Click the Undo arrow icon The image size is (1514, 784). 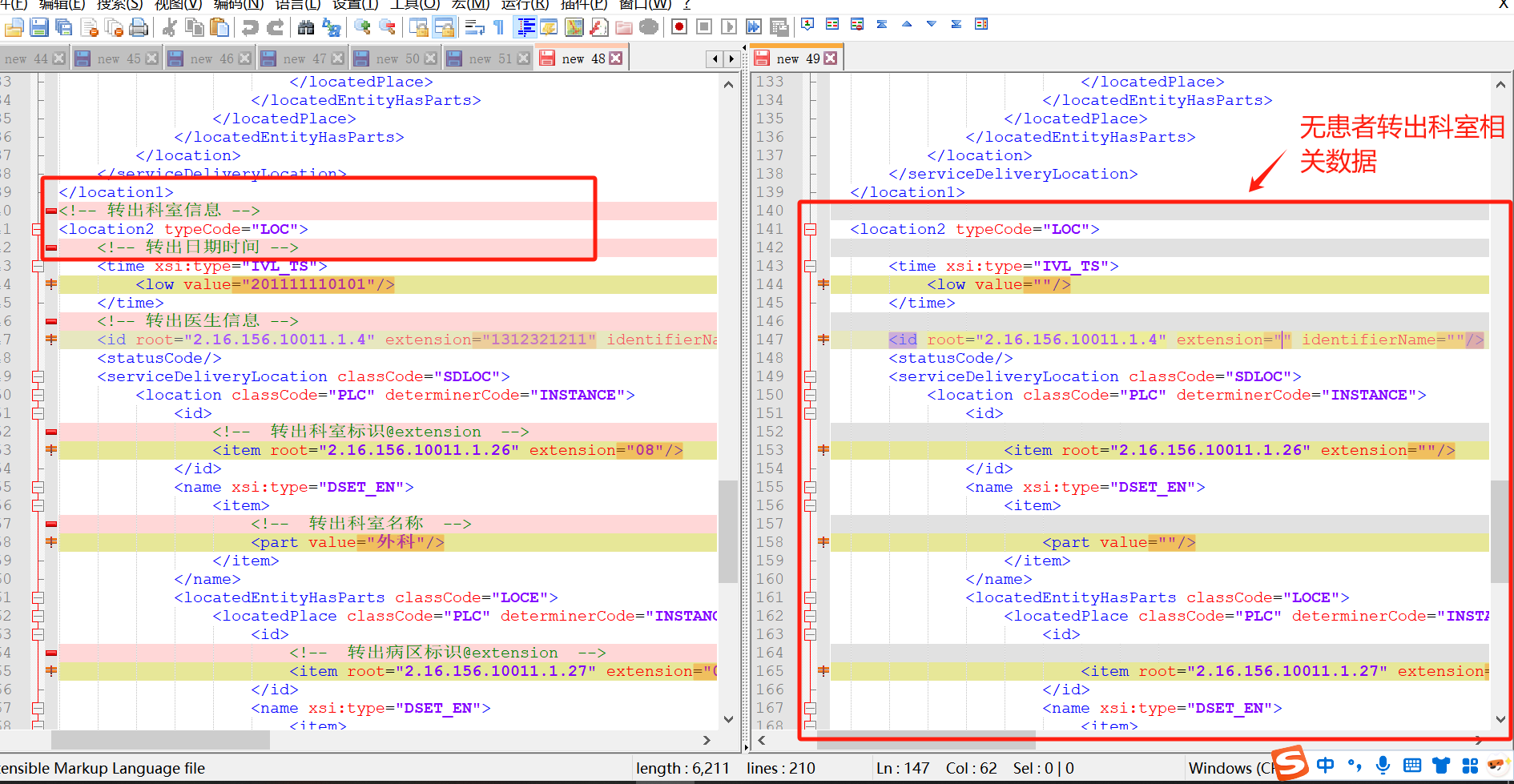pyautogui.click(x=250, y=28)
